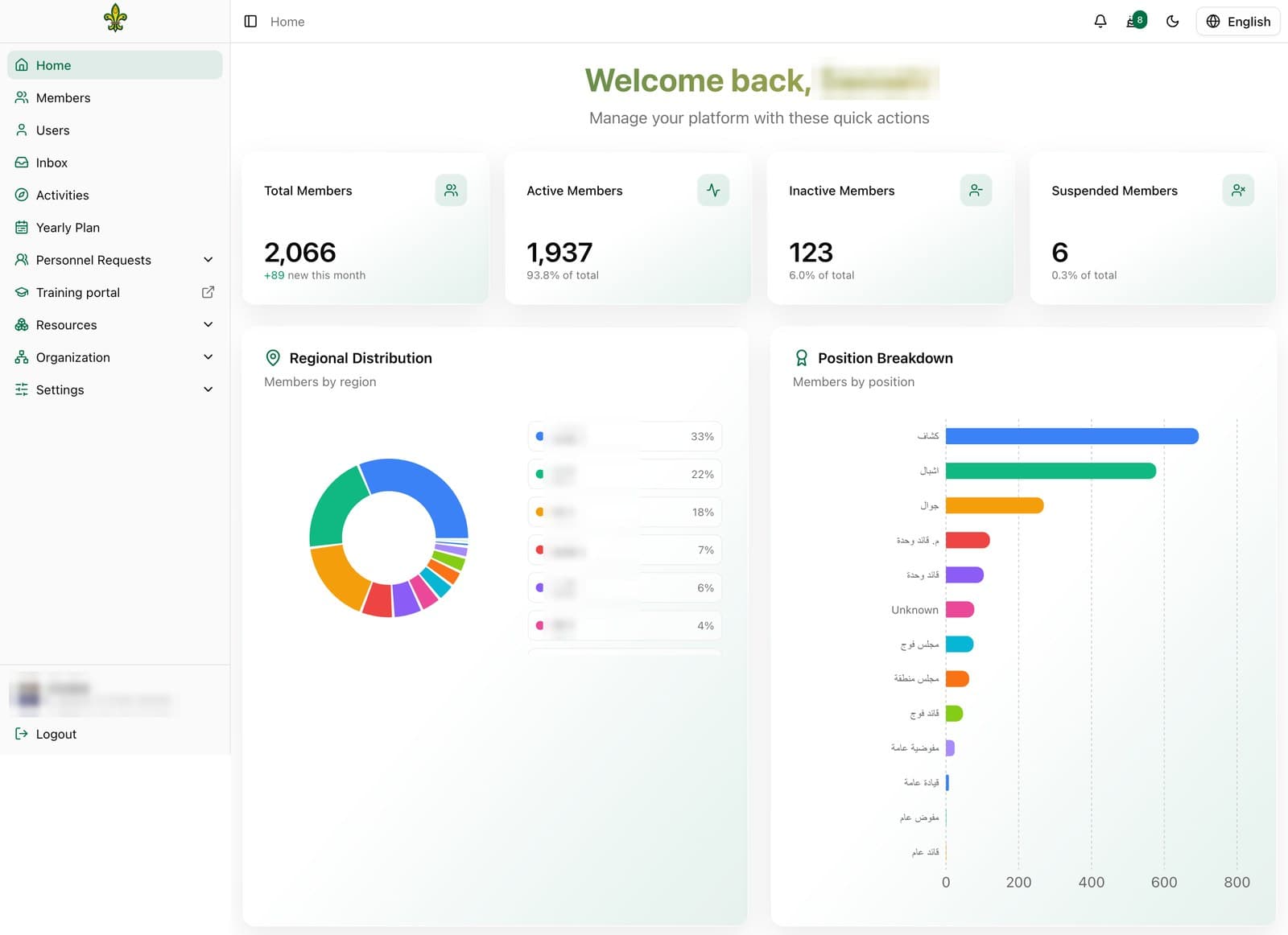The image size is (1288, 935).
Task: Click the Home breadcrumb in header
Action: tap(287, 22)
